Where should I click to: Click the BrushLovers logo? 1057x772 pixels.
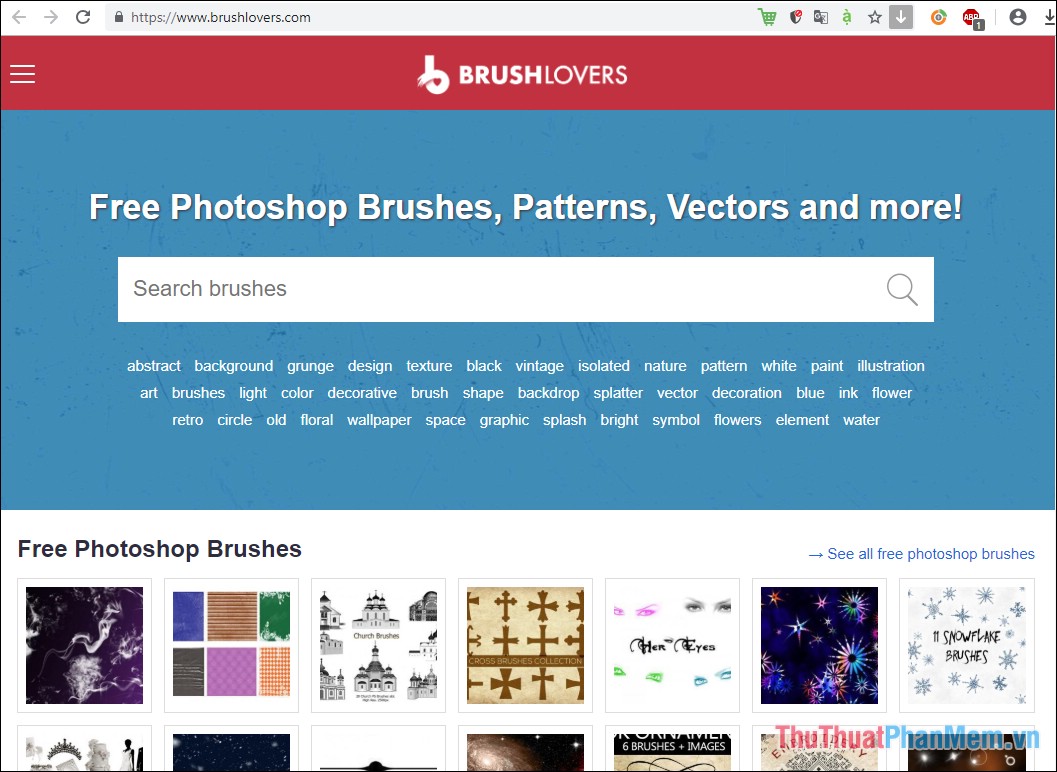click(523, 73)
